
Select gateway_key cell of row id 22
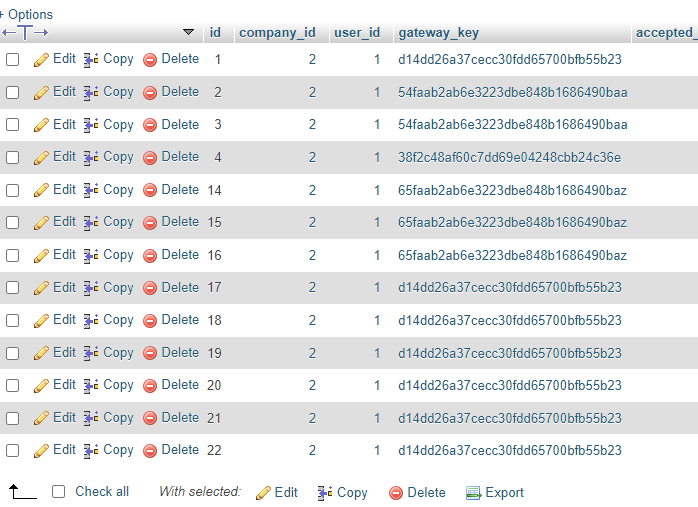(x=510, y=450)
